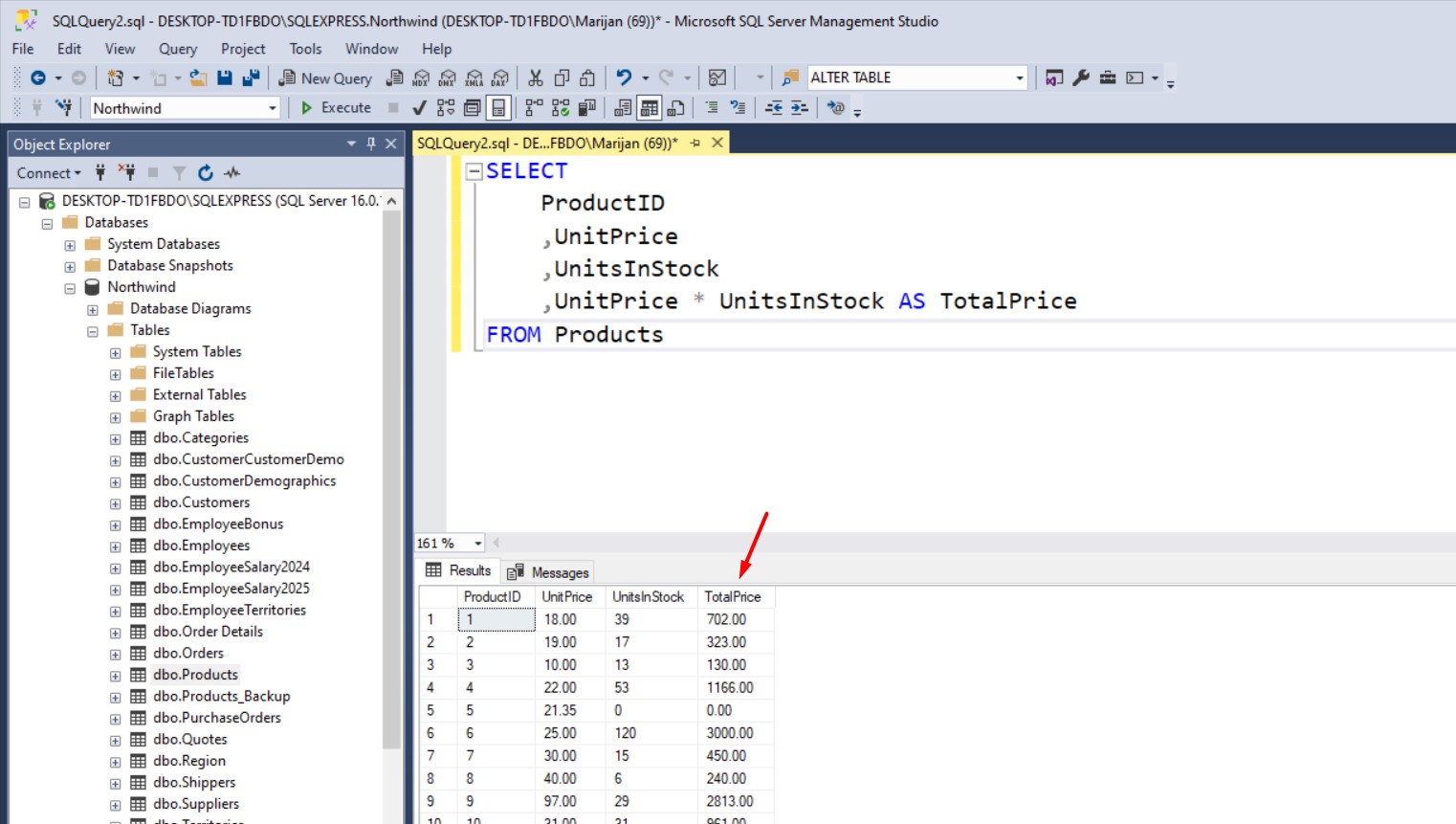
Task: Open the Tools menu
Action: coord(305,49)
